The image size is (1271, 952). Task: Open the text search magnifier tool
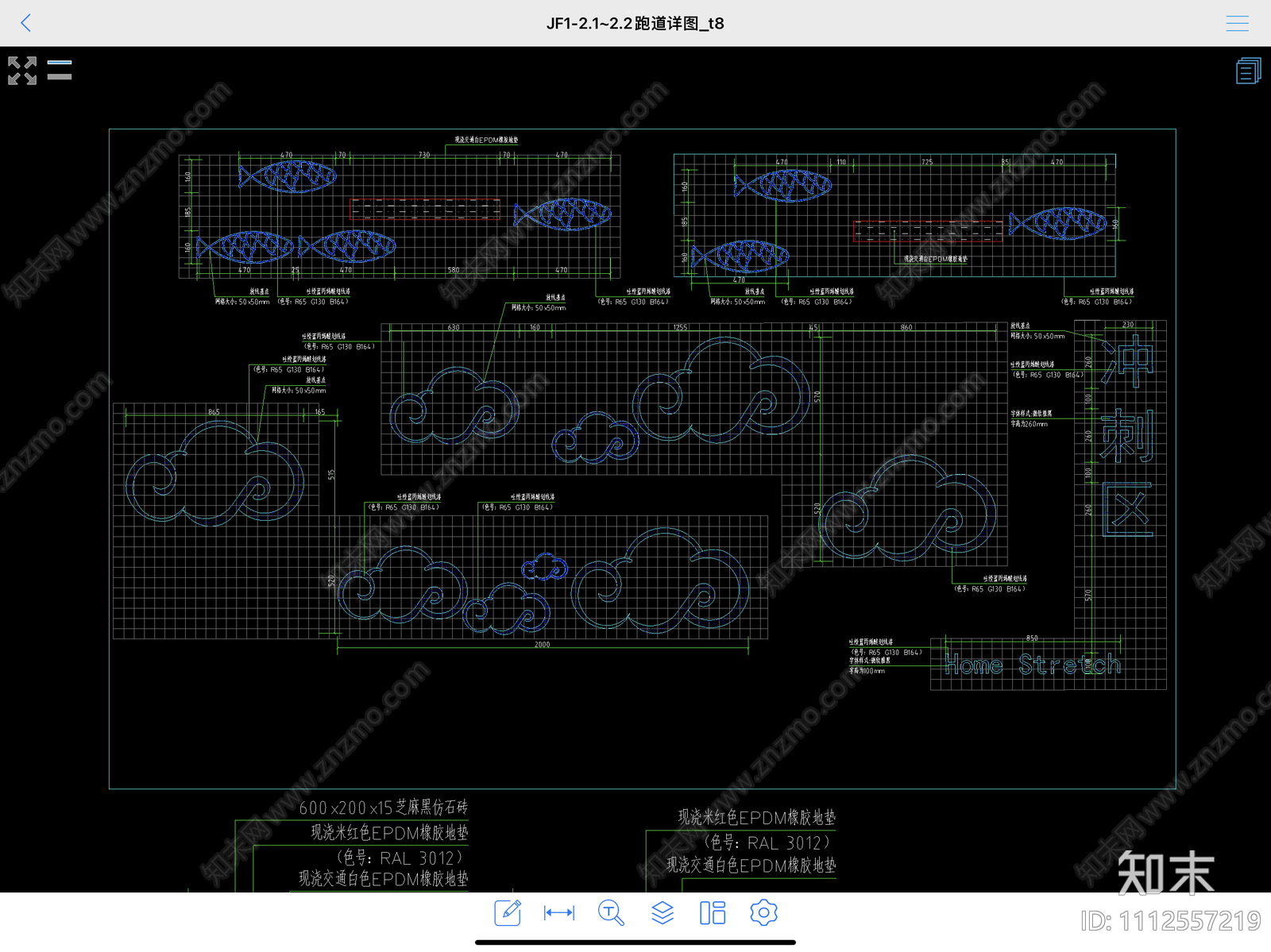click(611, 912)
